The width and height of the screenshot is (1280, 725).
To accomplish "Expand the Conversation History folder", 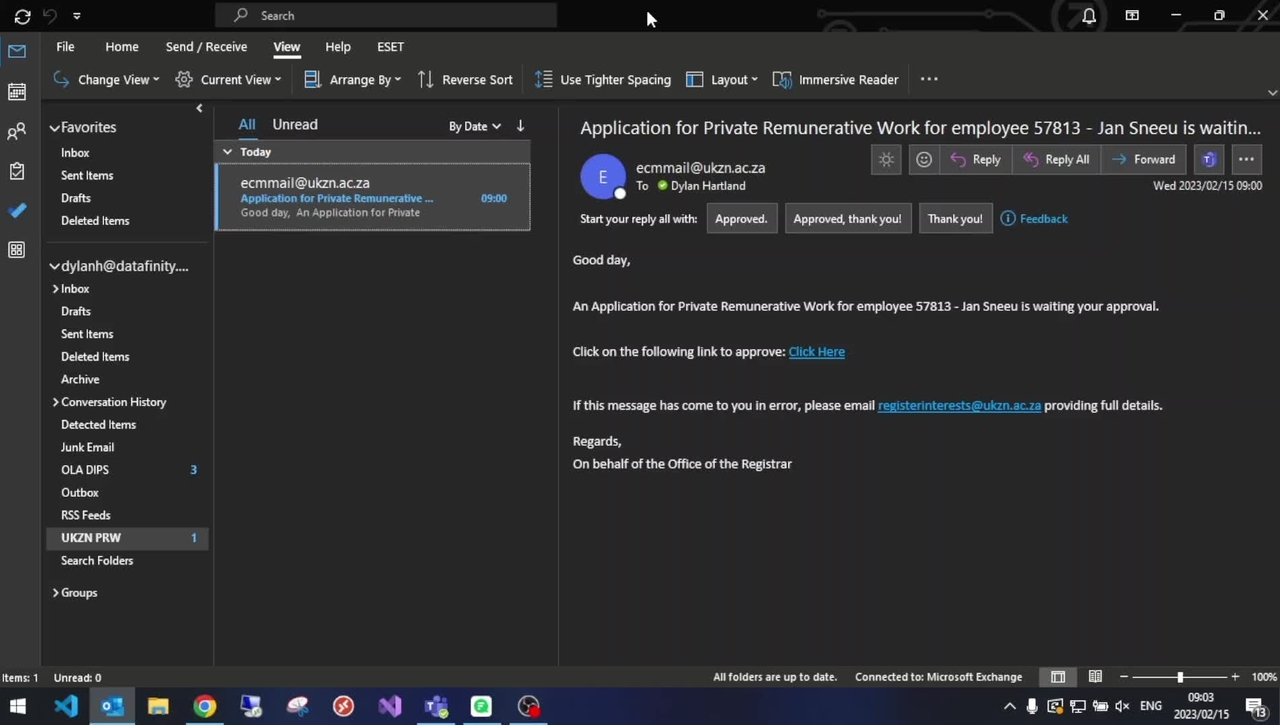I will (55, 402).
